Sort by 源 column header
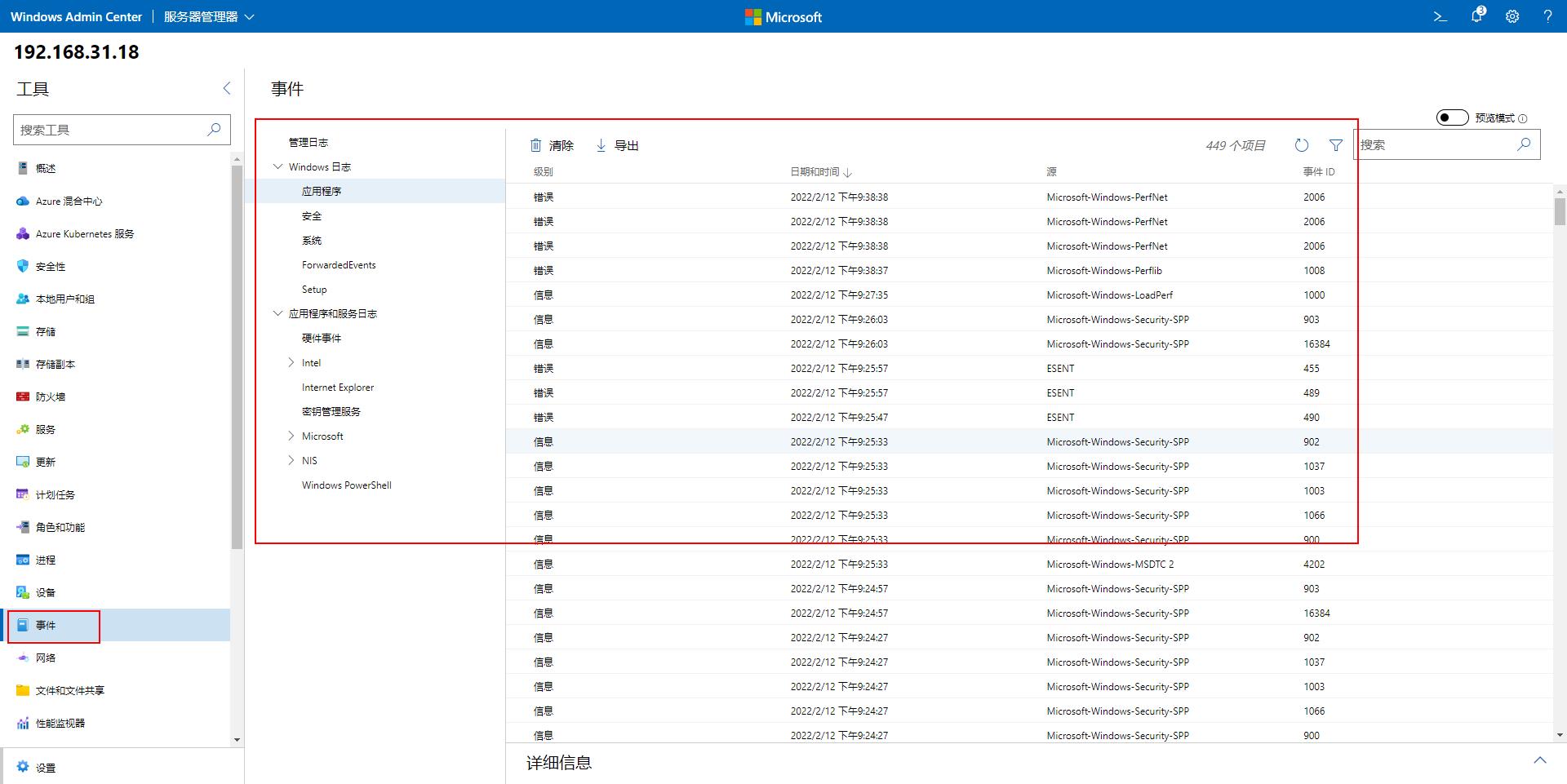 click(1052, 171)
